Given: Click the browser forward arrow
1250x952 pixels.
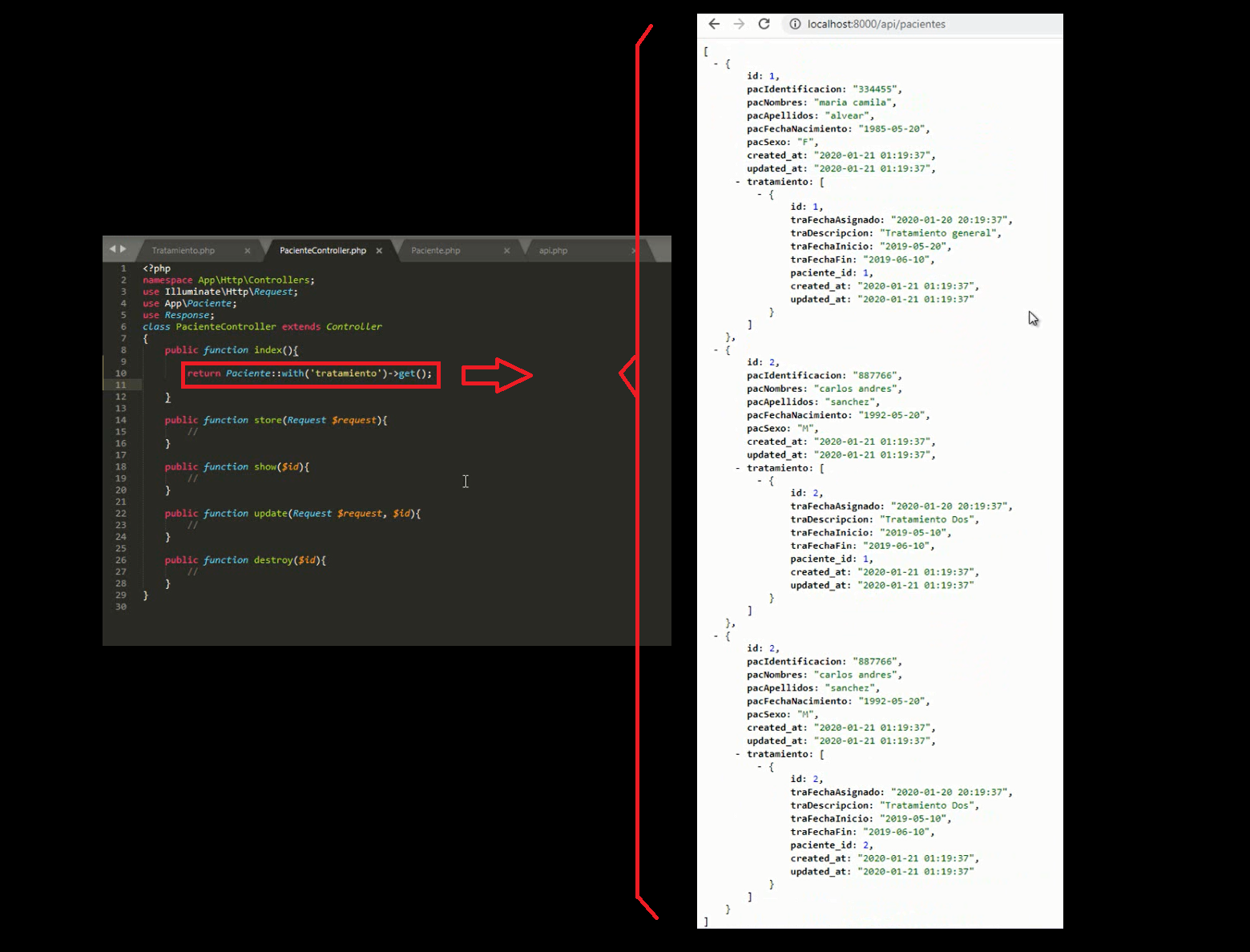Looking at the screenshot, I should coord(739,24).
